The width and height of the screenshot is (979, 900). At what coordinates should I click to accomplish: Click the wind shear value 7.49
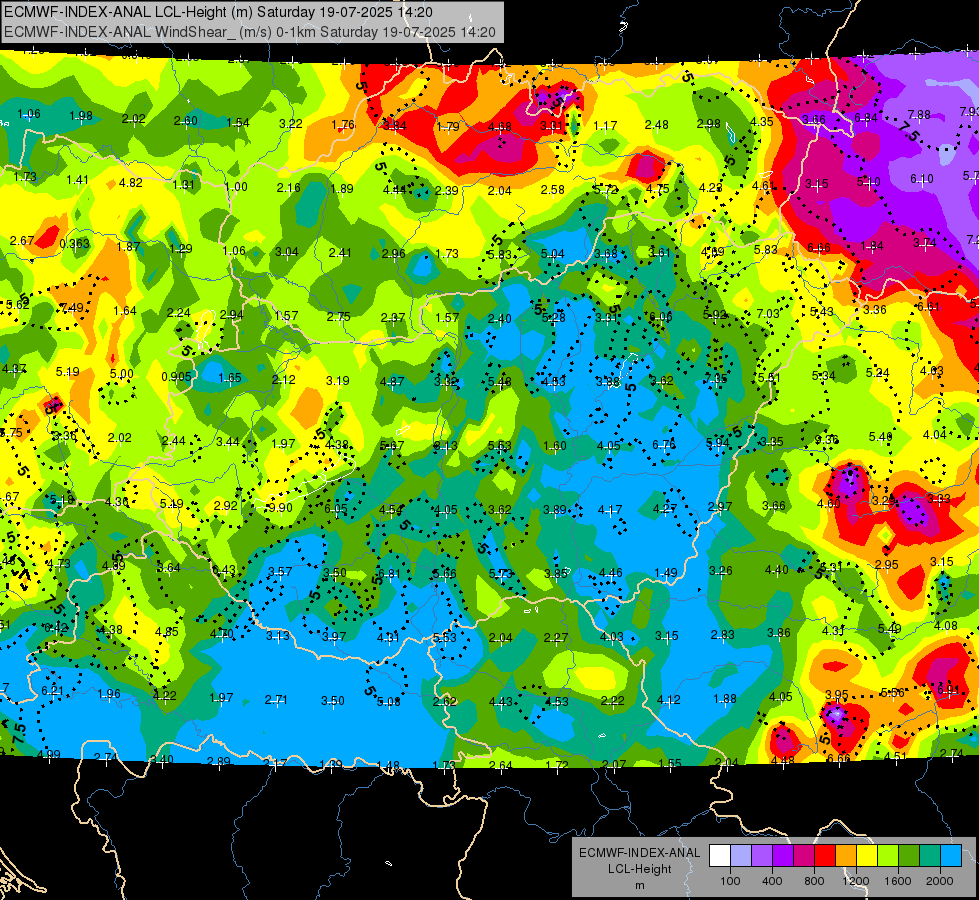click(72, 307)
